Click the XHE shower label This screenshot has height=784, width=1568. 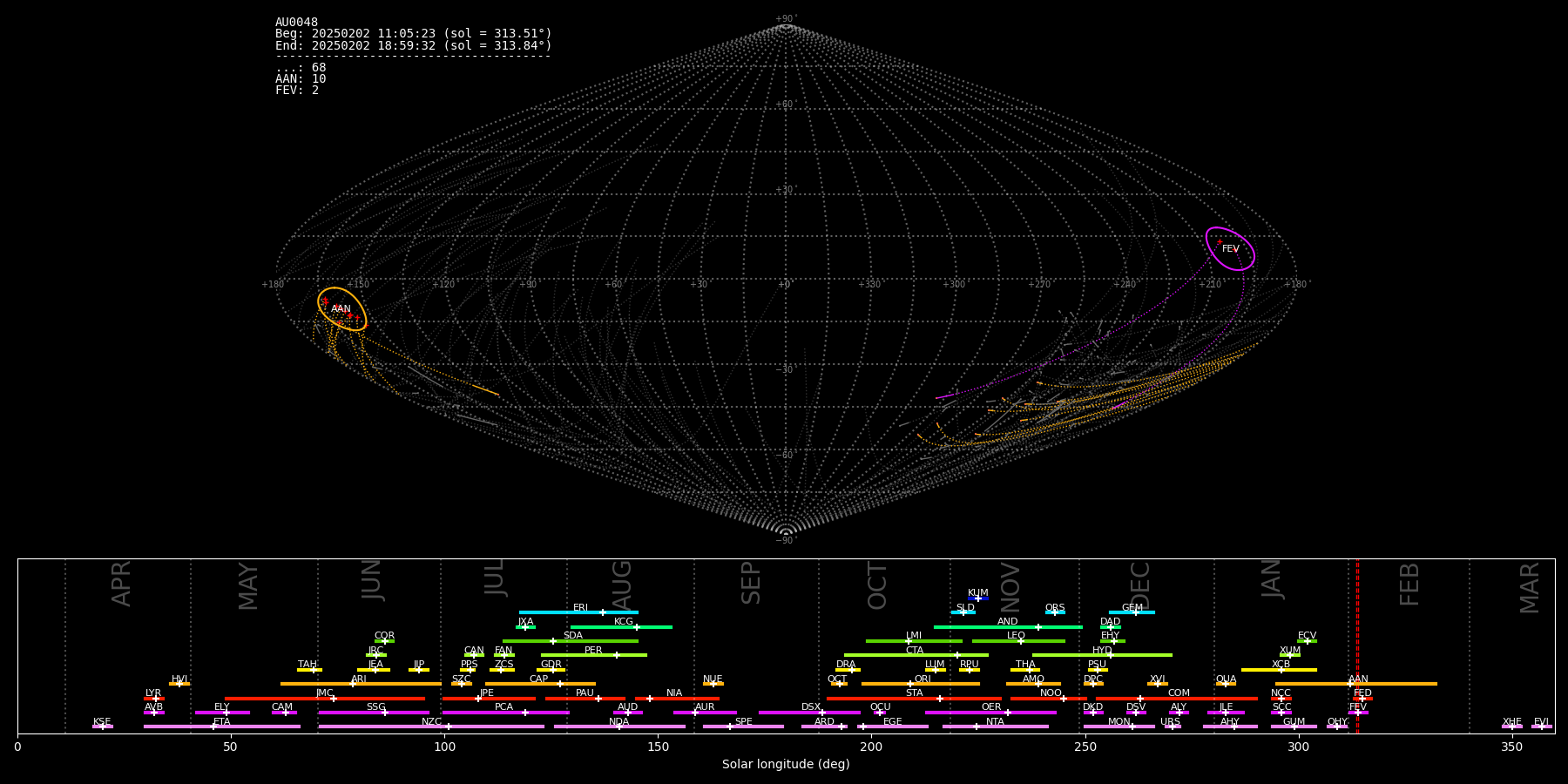tap(1511, 722)
